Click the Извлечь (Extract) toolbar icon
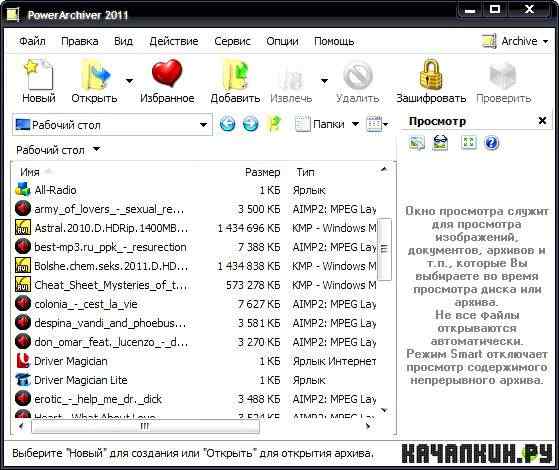Screen dimensions: 559x470 coord(291,77)
